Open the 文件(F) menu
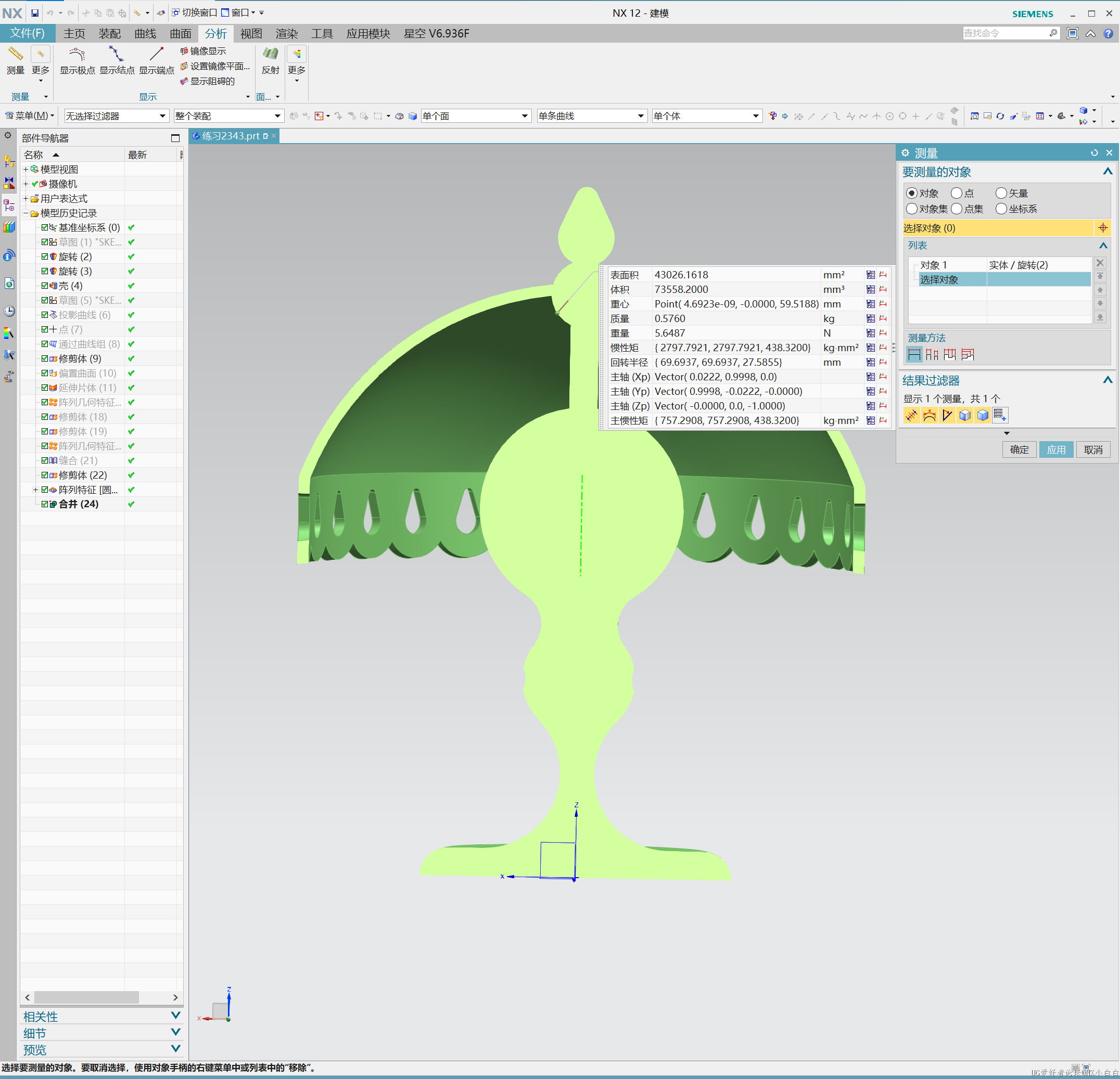Image resolution: width=1120 pixels, height=1079 pixels. (x=27, y=33)
